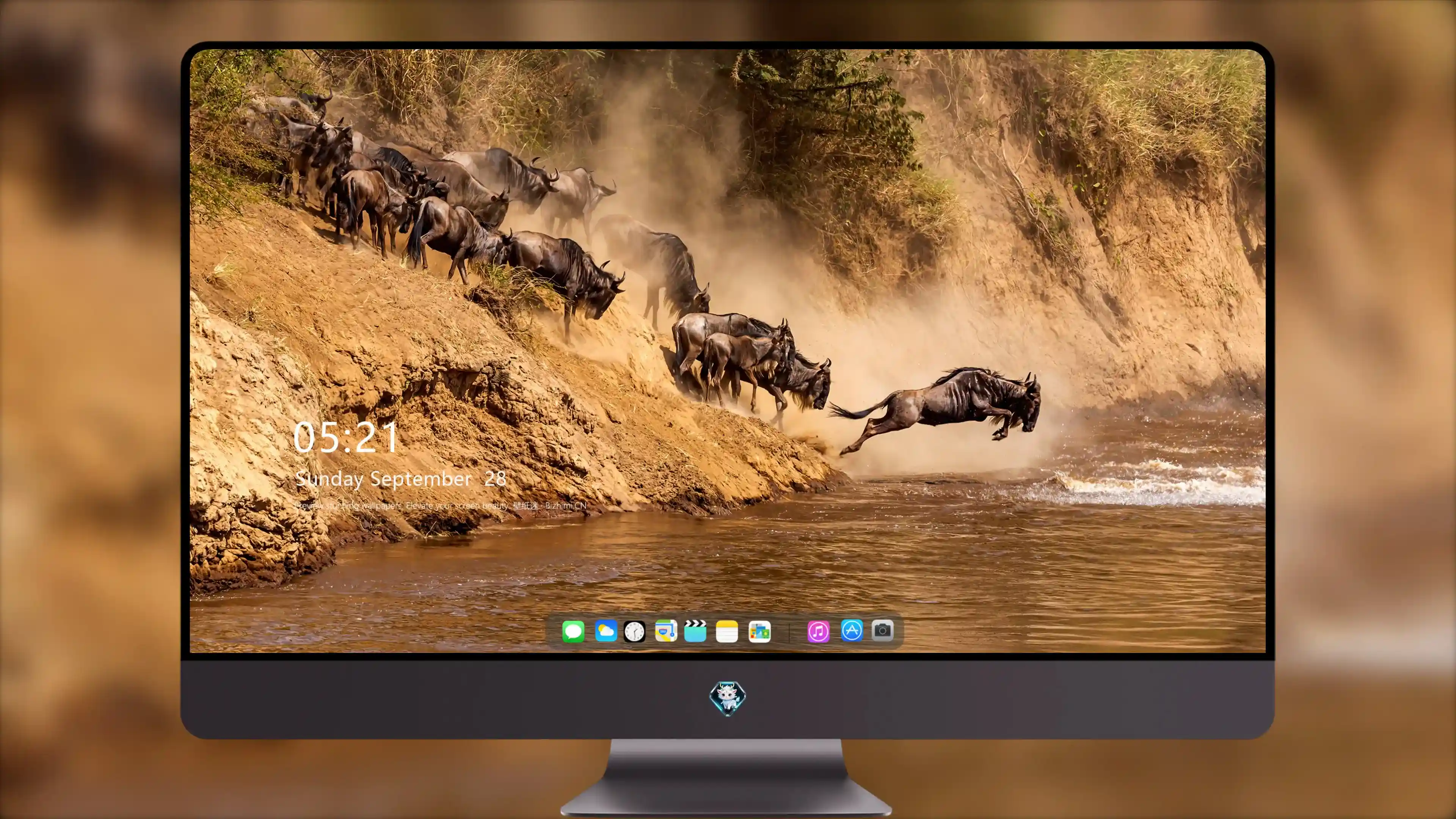Open the App Store icon
The image size is (1456, 819).
tap(852, 630)
